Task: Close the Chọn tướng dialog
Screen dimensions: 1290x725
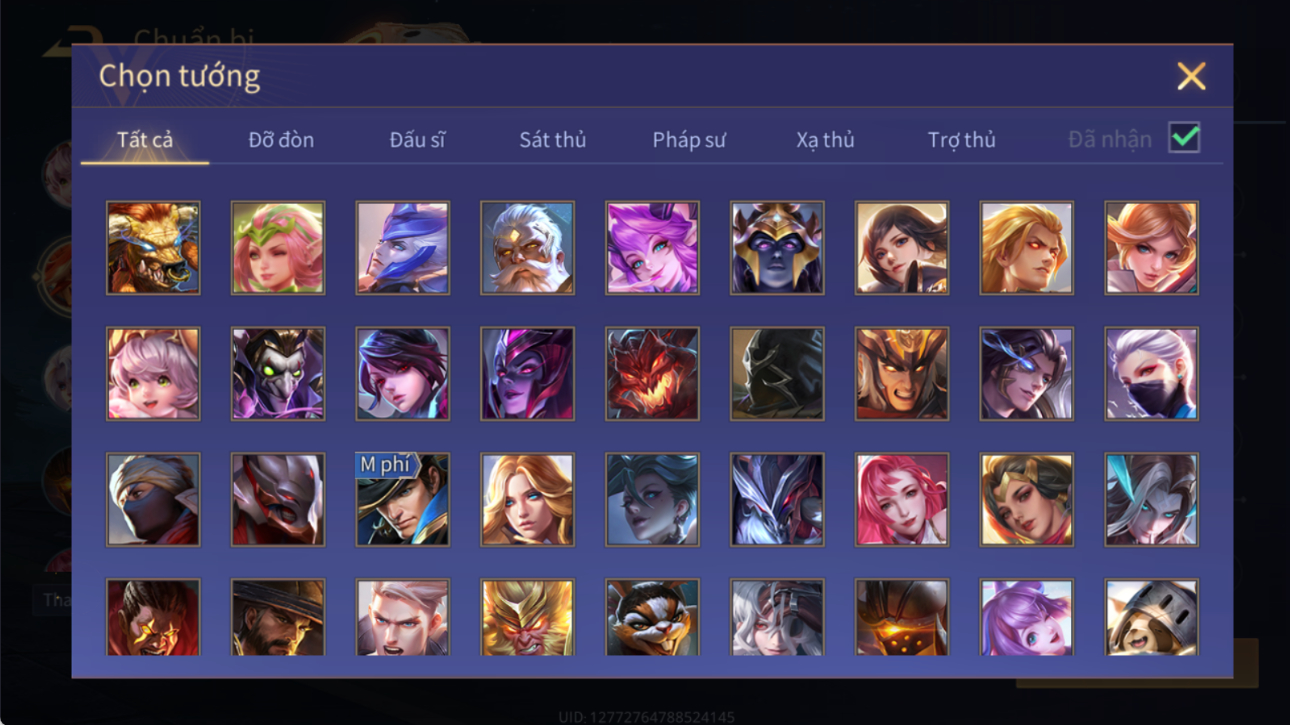Action: pos(1191,76)
